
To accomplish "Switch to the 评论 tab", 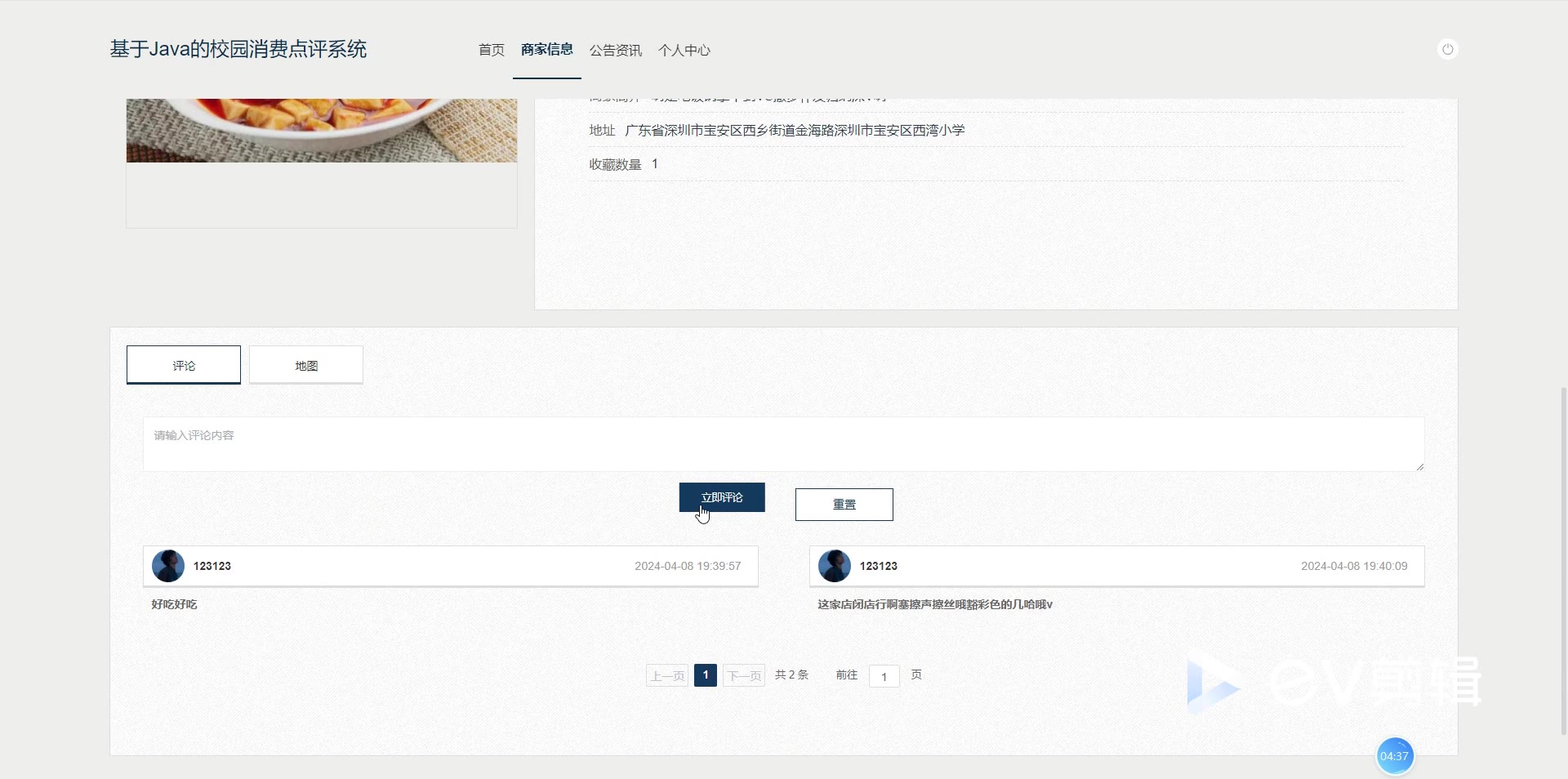I will click(184, 365).
